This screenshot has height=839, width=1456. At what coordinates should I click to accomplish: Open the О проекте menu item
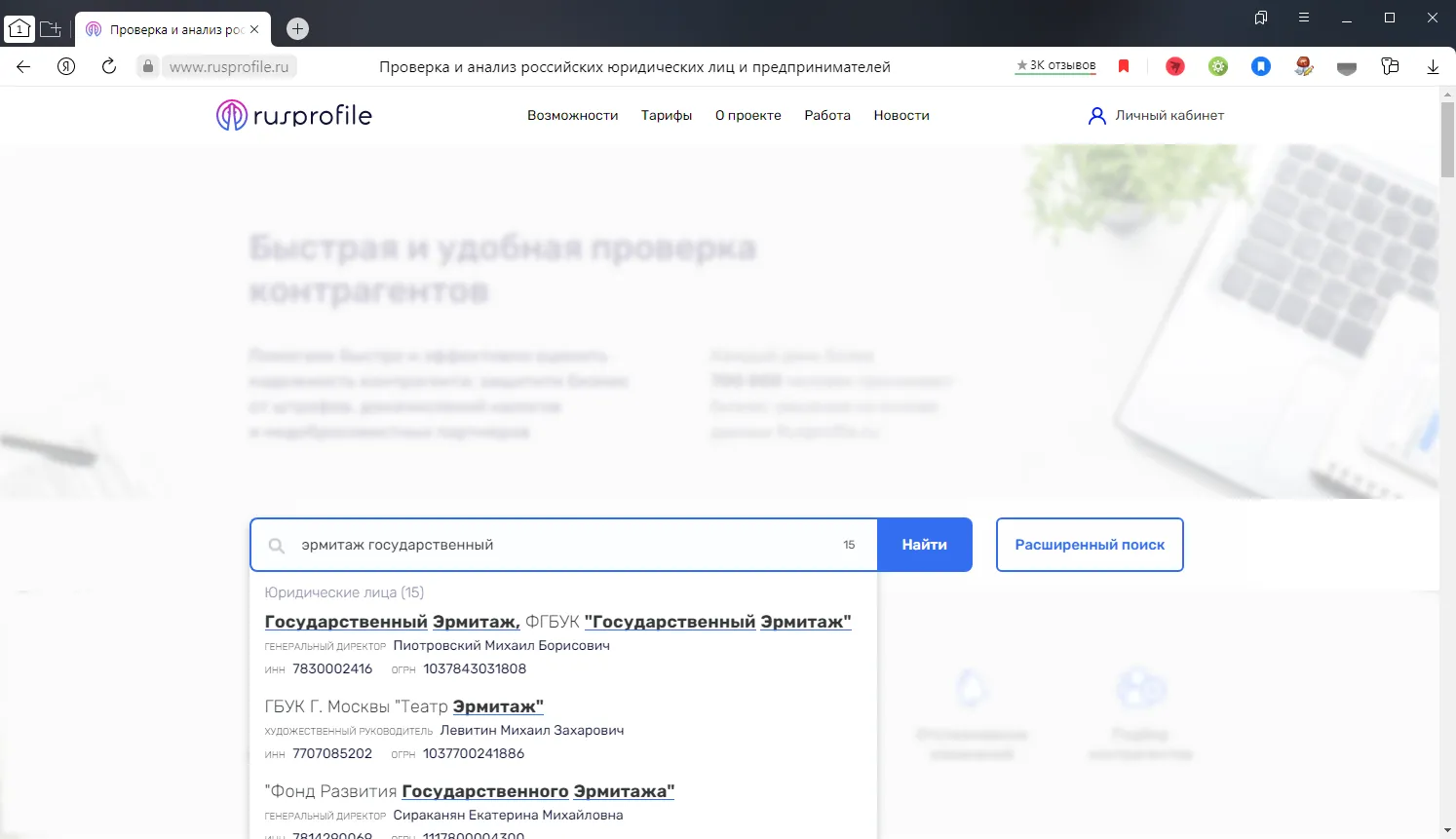748,115
